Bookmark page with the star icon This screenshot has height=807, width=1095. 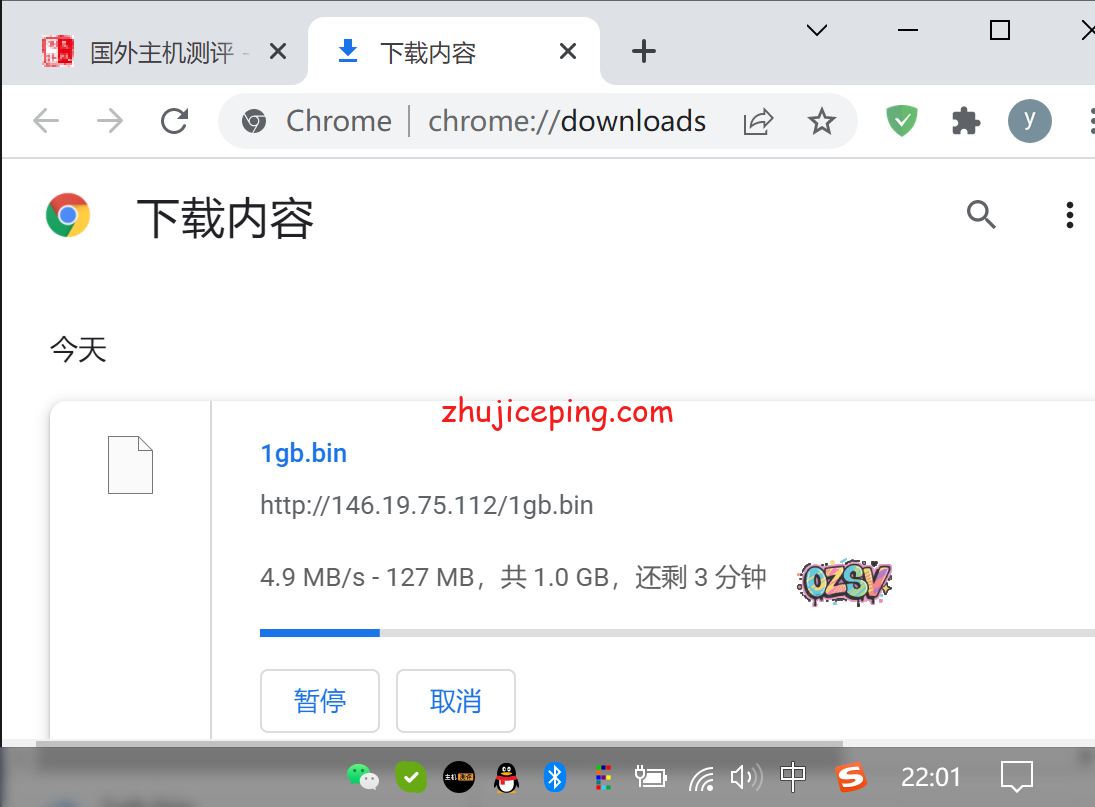[x=821, y=122]
